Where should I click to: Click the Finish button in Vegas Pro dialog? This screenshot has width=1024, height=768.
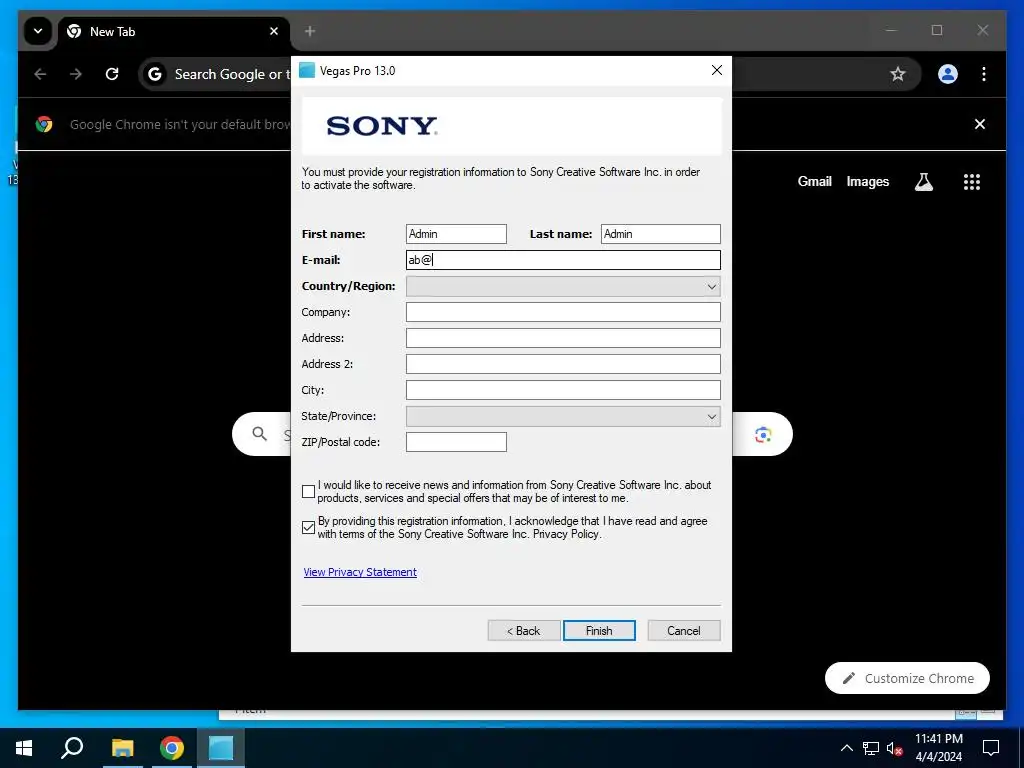pyautogui.click(x=599, y=630)
